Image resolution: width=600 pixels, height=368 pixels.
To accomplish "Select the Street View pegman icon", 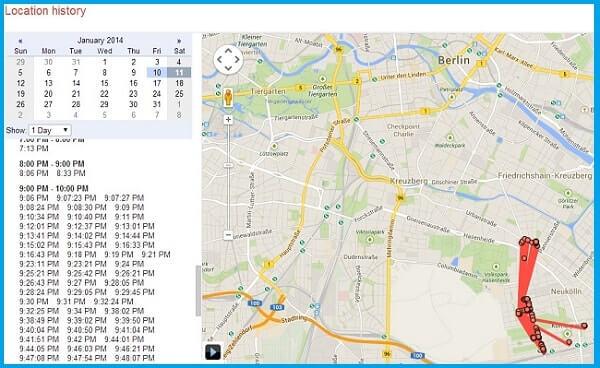I will click(228, 97).
